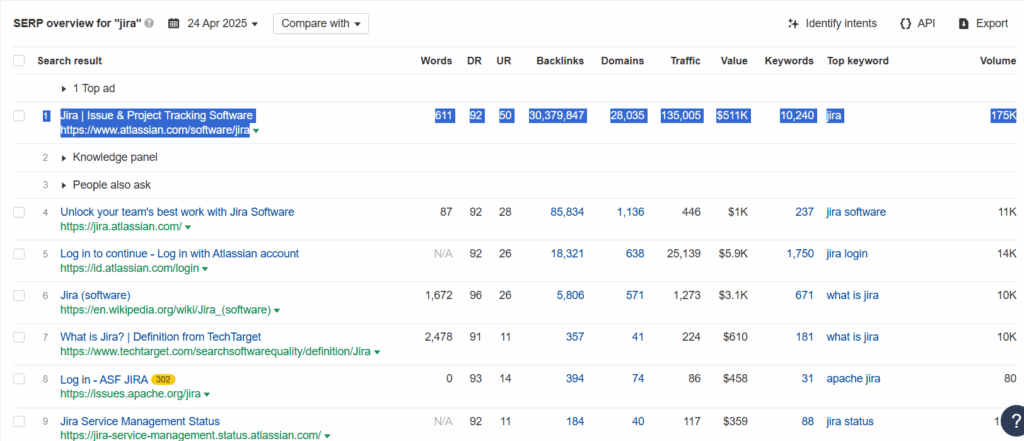Click the Volume column header
The width and height of the screenshot is (1024, 441).
(x=998, y=61)
